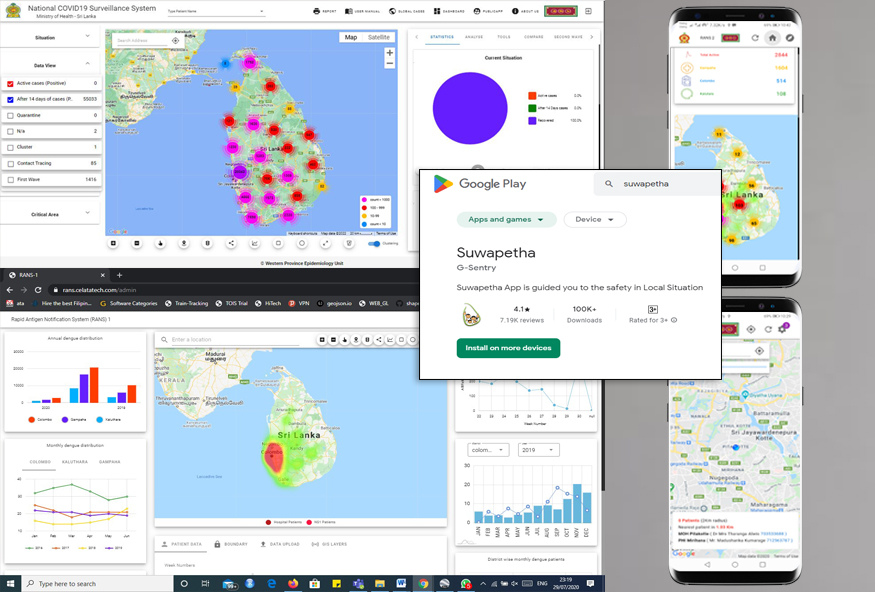Check the Quarantine checkbox

[10, 115]
